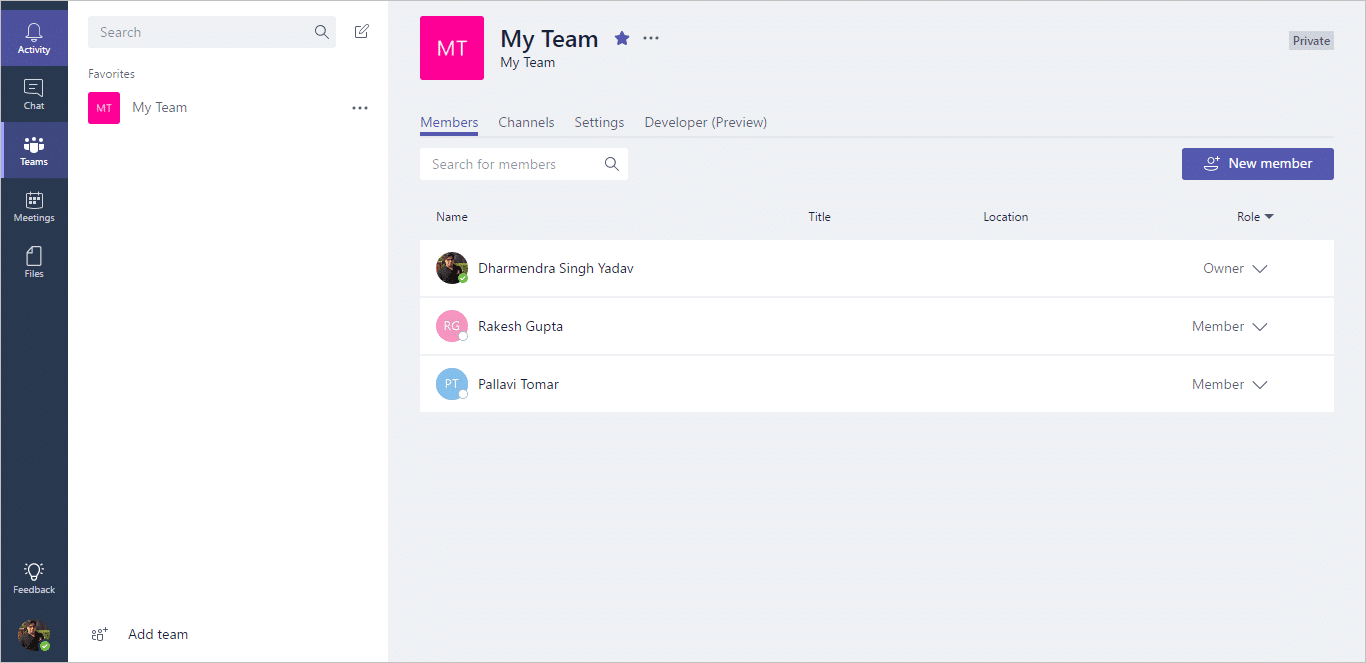The height and width of the screenshot is (663, 1366).
Task: Sort members by the Role column
Action: (1255, 217)
